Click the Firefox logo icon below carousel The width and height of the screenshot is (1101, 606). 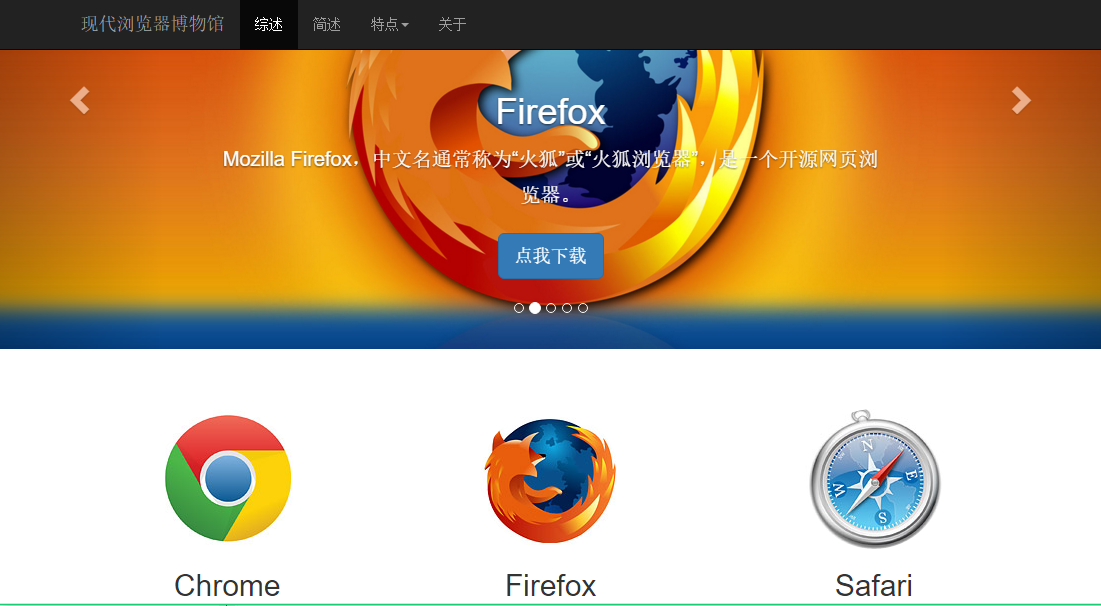point(550,480)
